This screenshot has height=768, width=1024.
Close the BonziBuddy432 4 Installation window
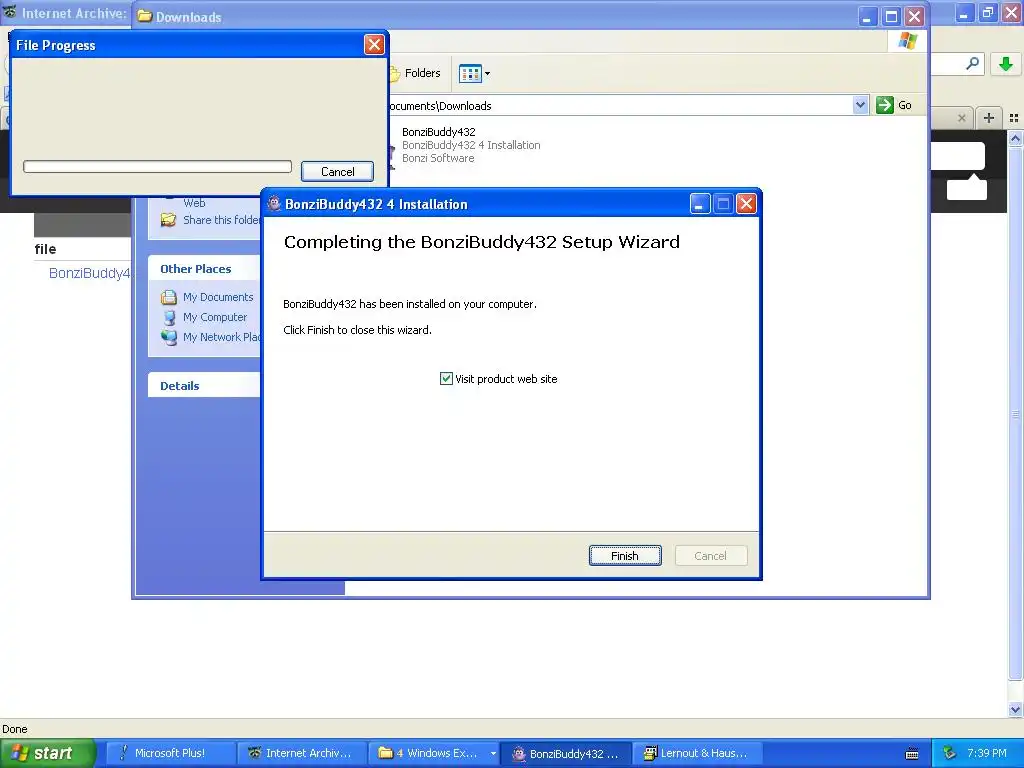(746, 204)
